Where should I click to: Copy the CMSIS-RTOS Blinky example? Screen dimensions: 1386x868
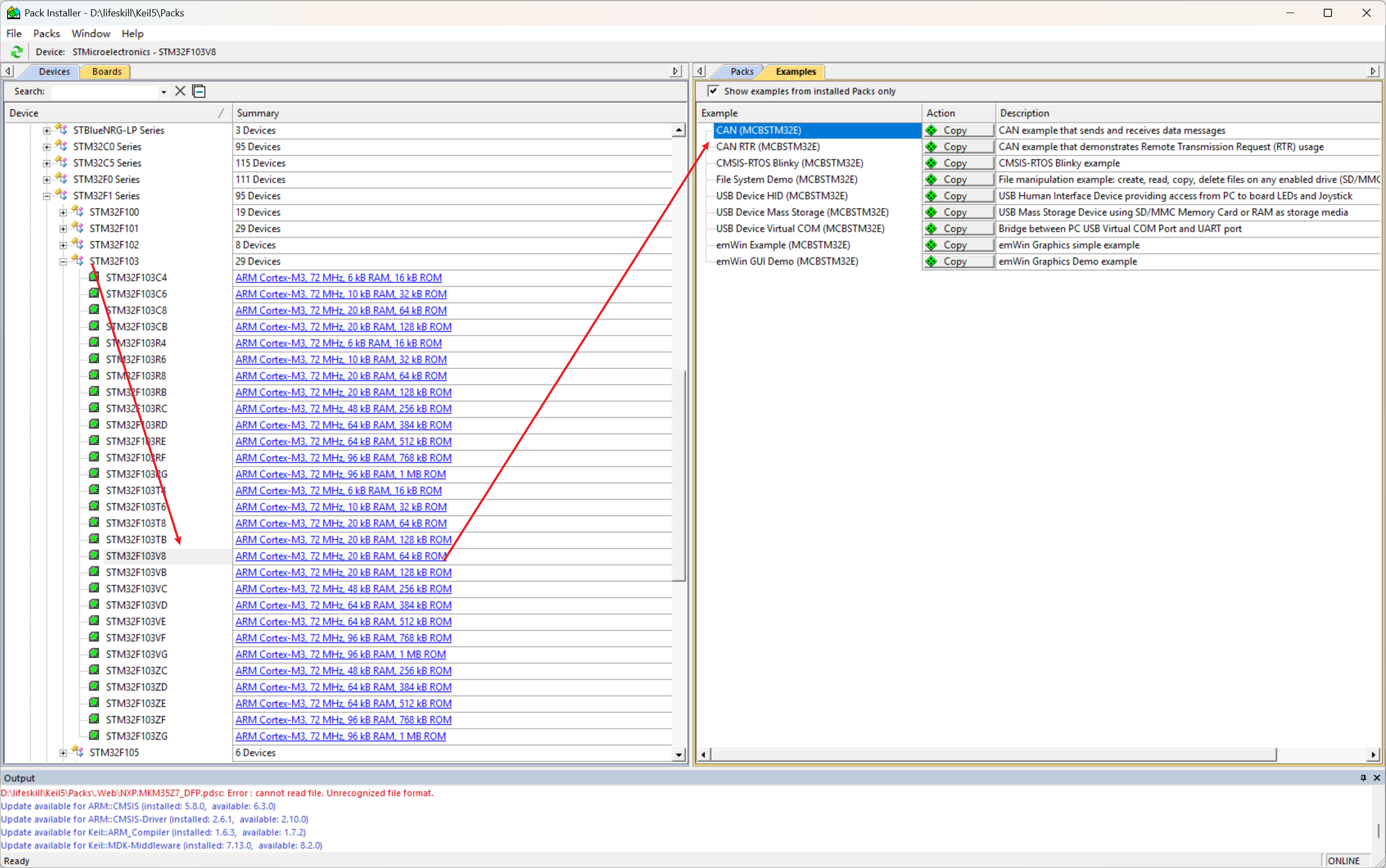tap(959, 163)
